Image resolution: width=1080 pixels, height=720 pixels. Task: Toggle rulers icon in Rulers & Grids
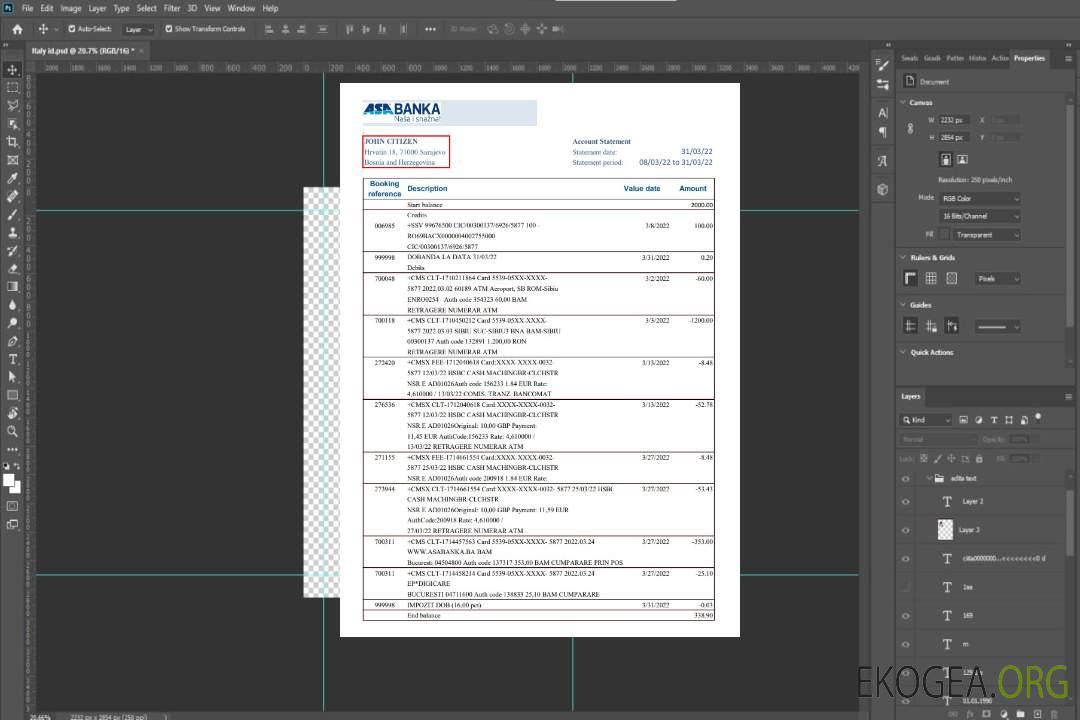coord(910,278)
